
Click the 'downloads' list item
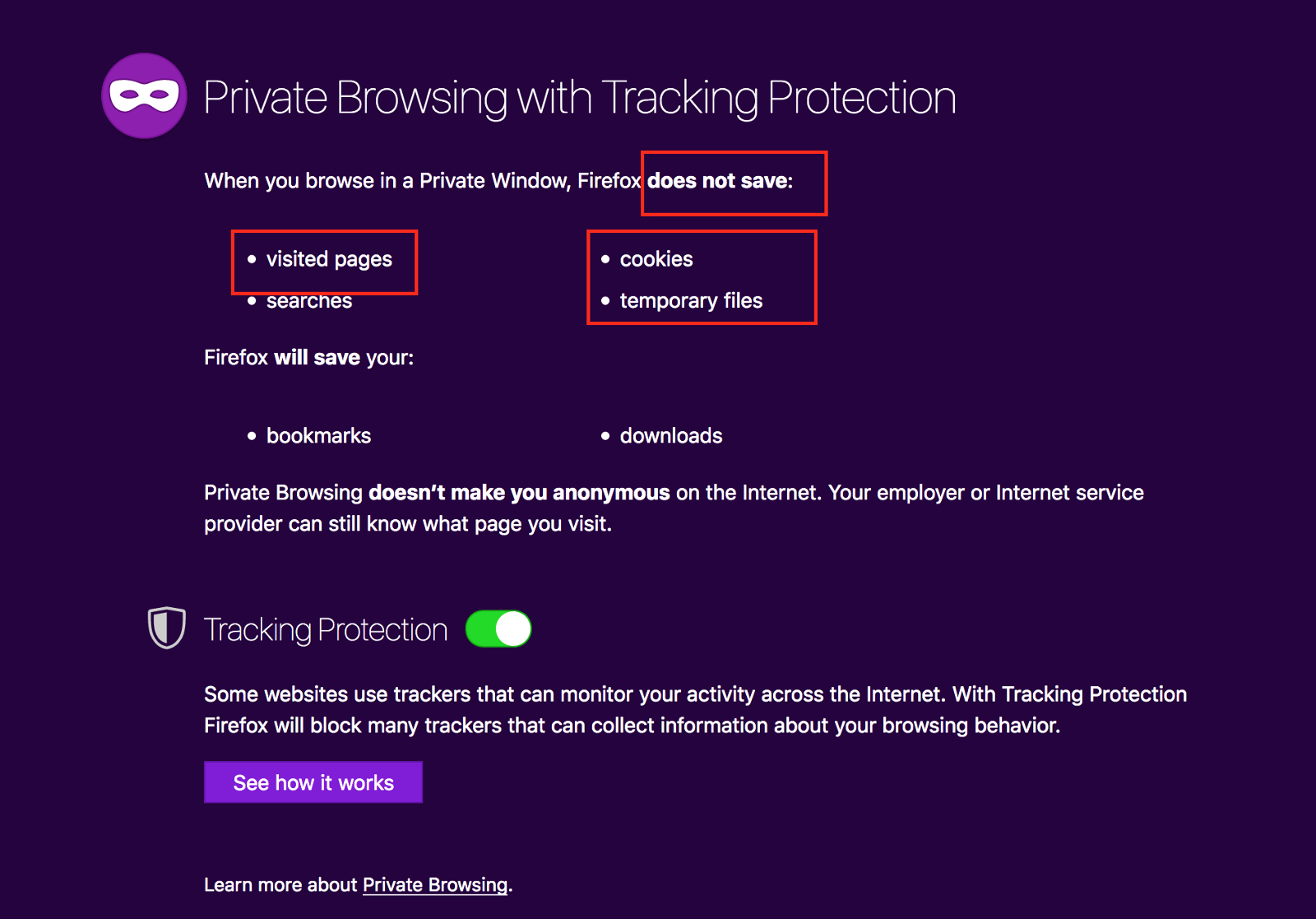(x=671, y=436)
